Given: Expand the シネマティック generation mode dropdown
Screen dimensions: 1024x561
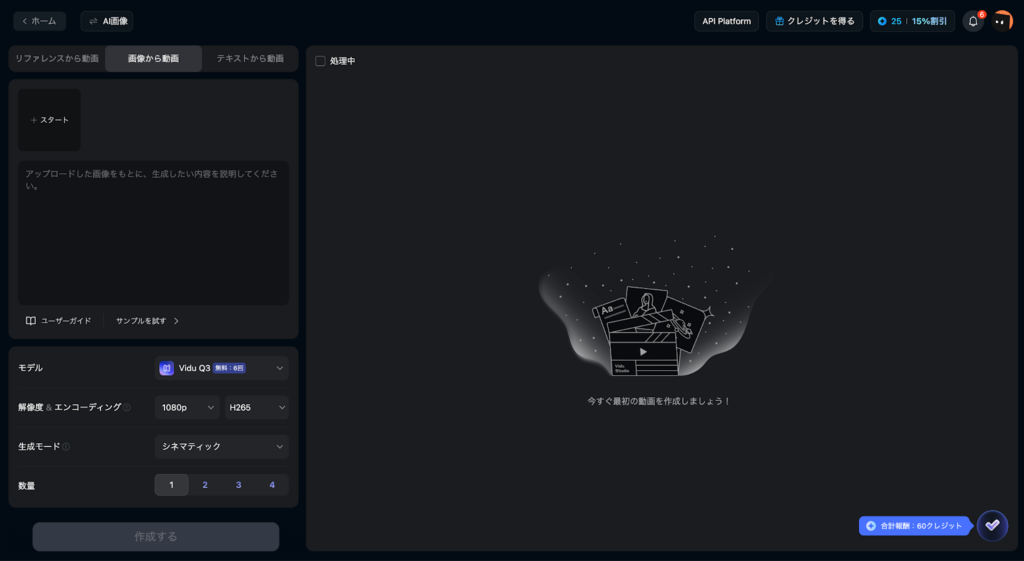Looking at the screenshot, I should pyautogui.click(x=221, y=446).
